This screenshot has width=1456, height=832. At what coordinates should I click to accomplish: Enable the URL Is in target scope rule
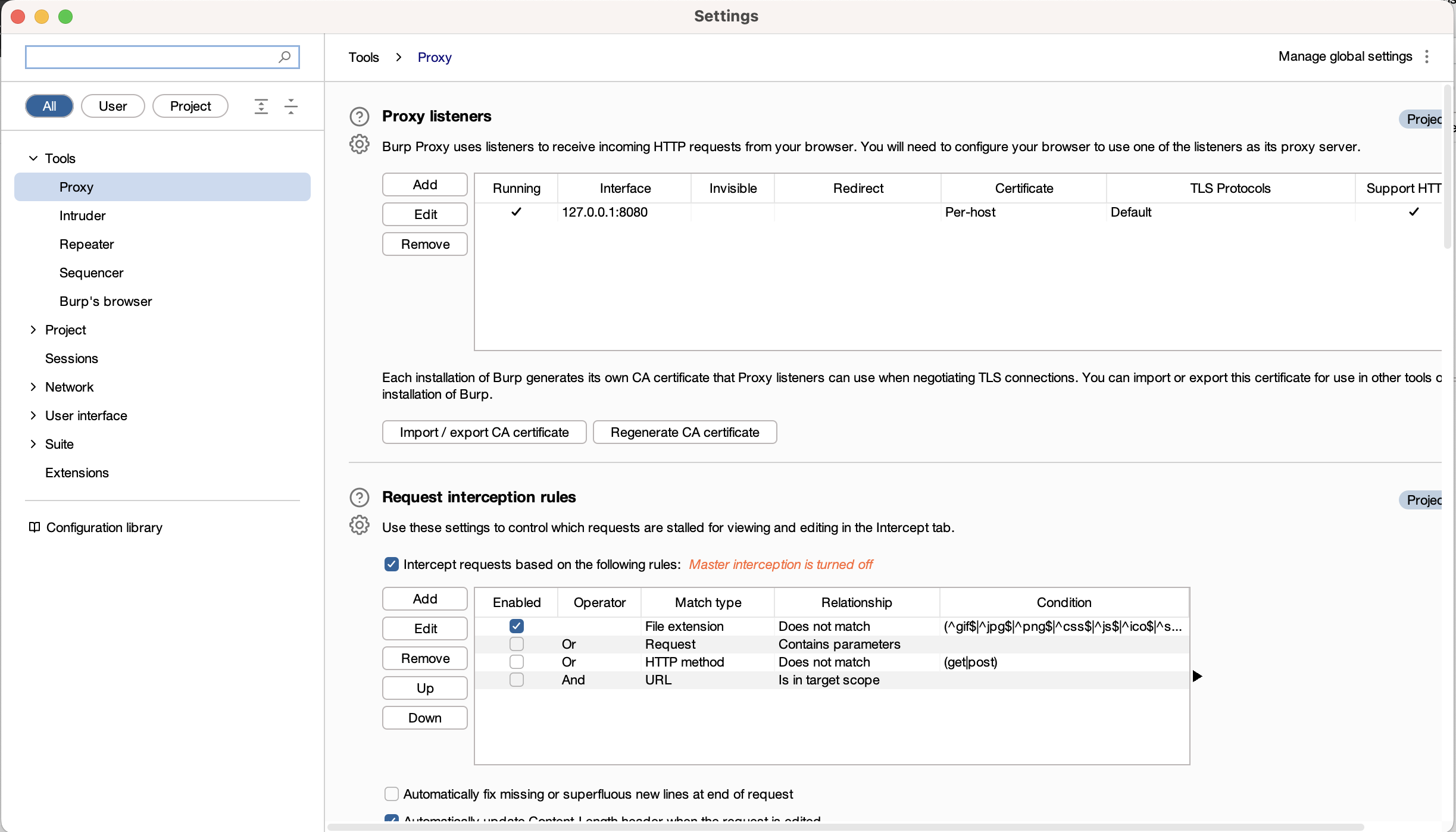(517, 680)
